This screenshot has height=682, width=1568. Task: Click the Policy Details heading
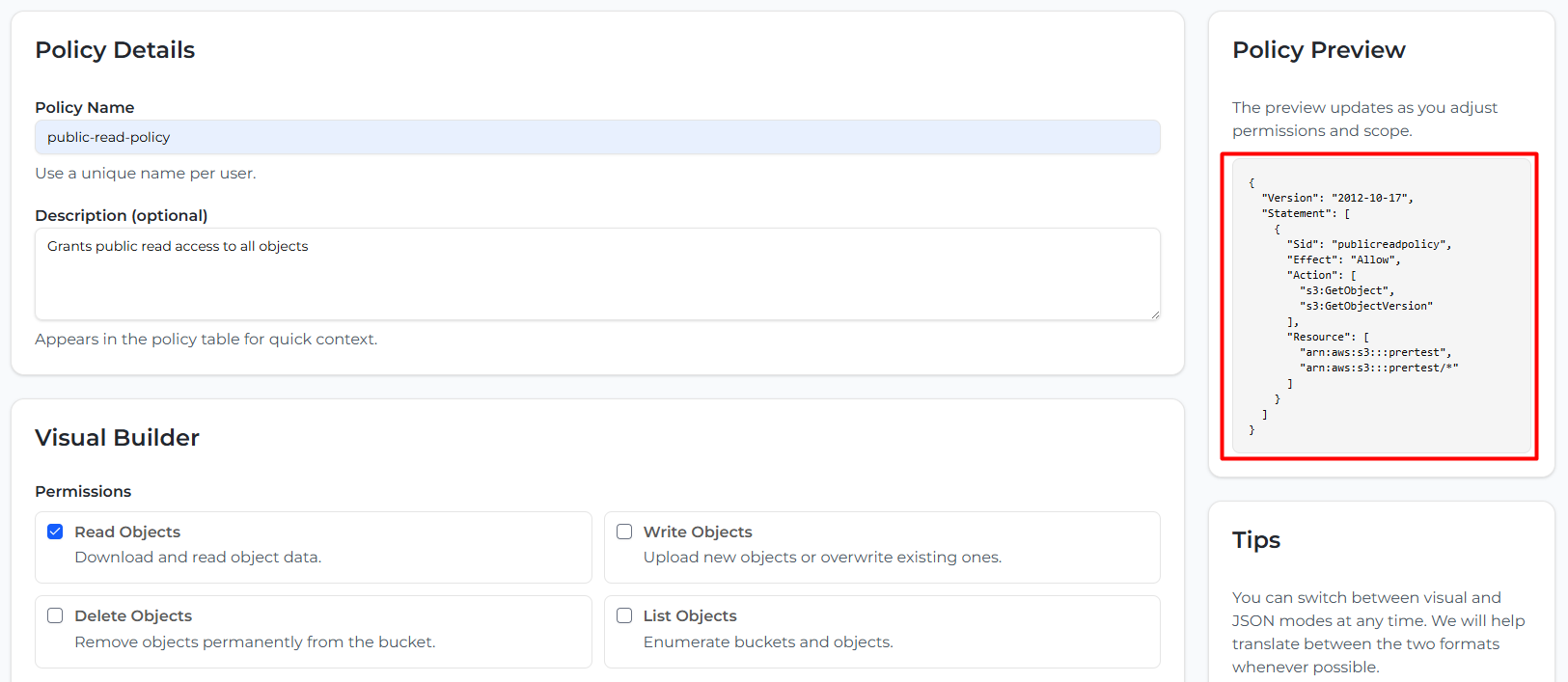[x=115, y=50]
